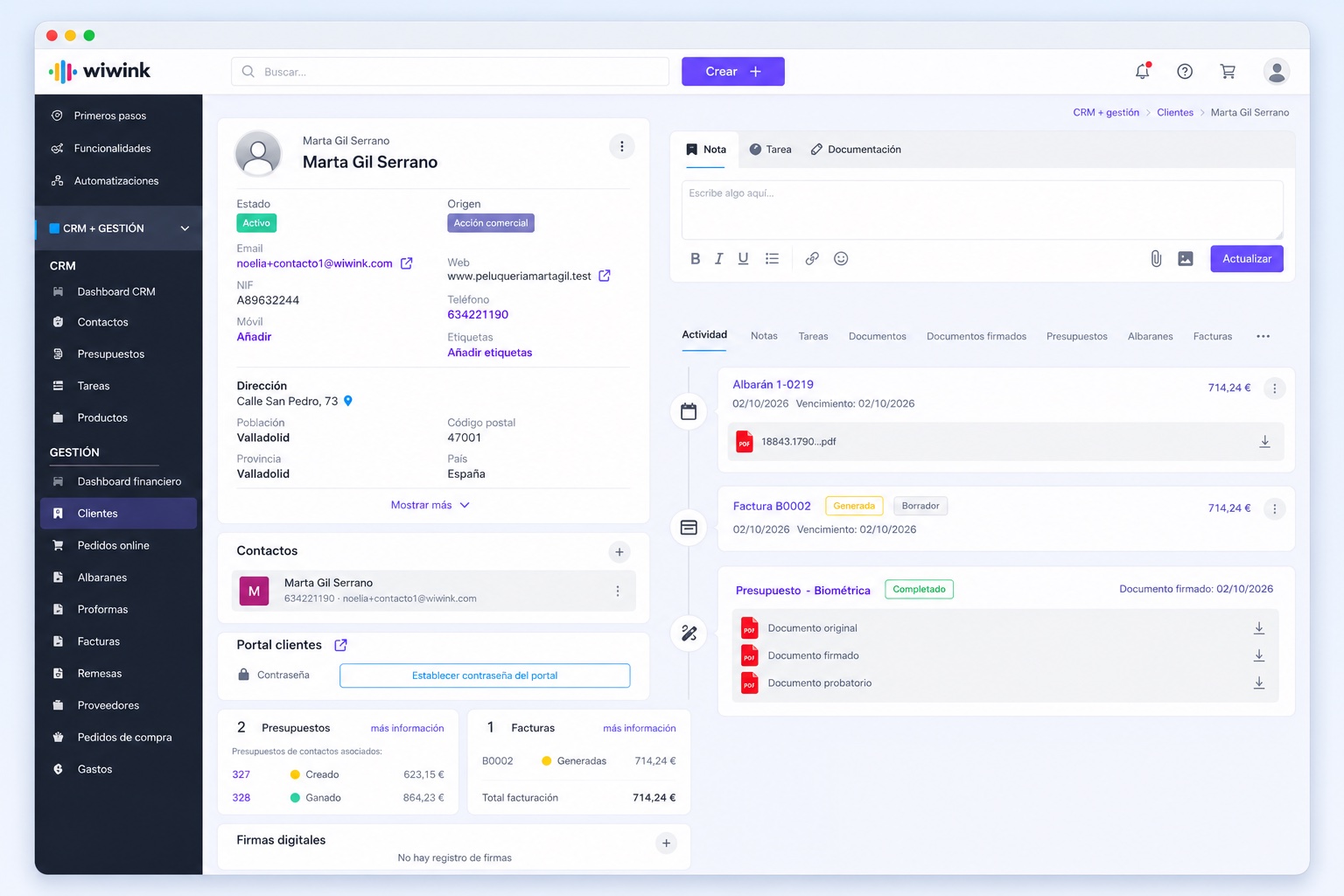
Task: Switch to the Tarea tab
Action: 771,150
